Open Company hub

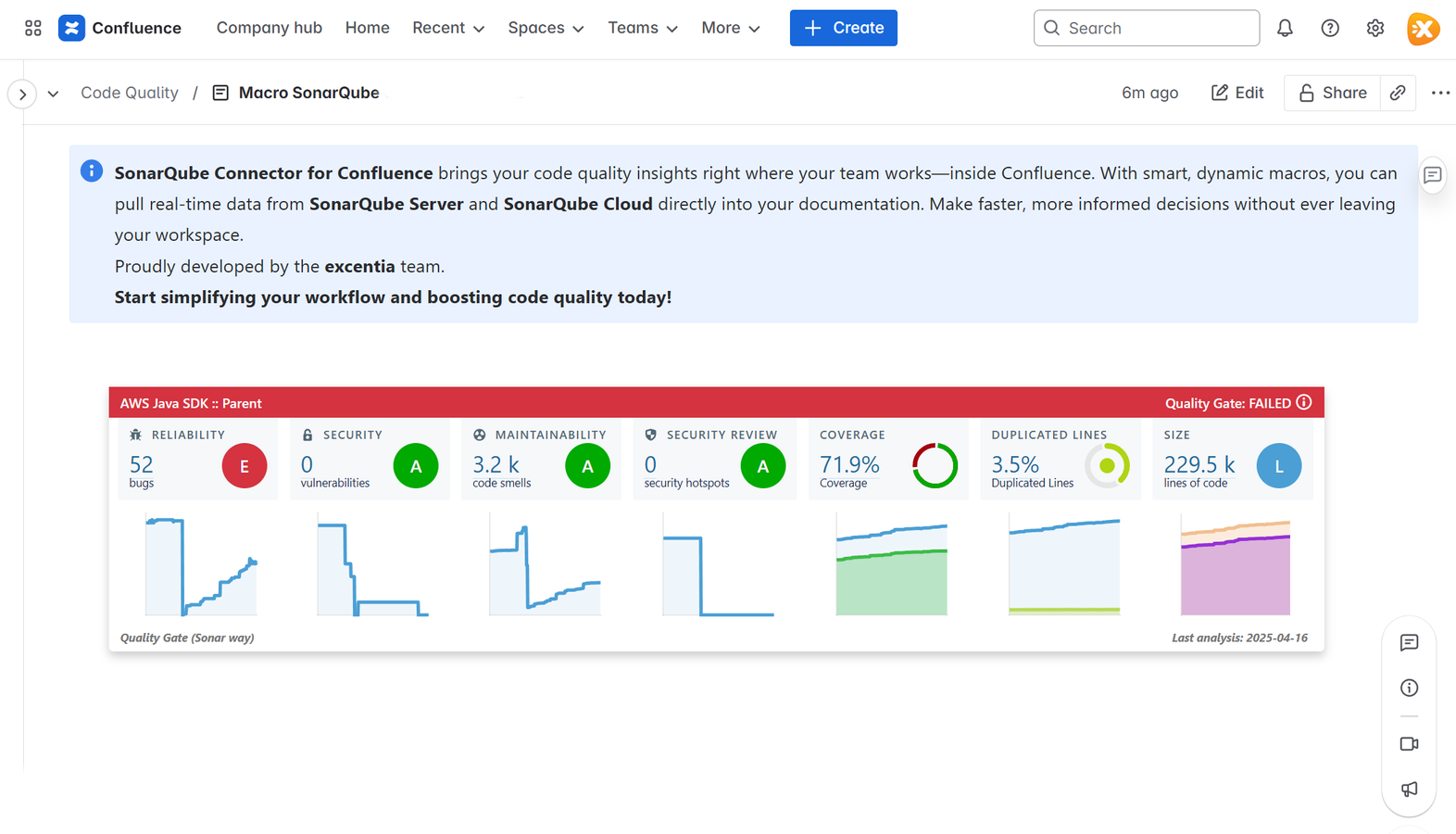(270, 28)
